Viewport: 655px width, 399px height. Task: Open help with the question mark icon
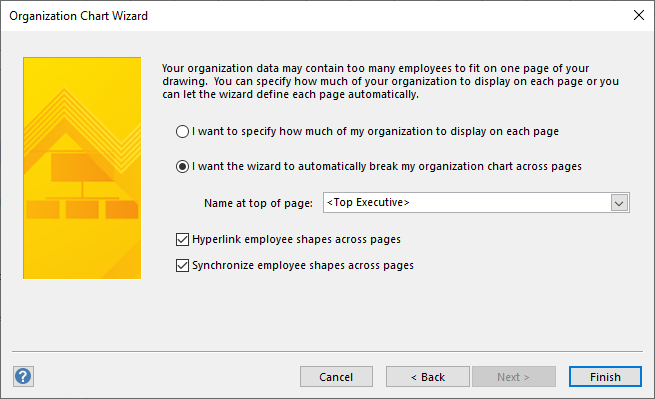point(23,376)
